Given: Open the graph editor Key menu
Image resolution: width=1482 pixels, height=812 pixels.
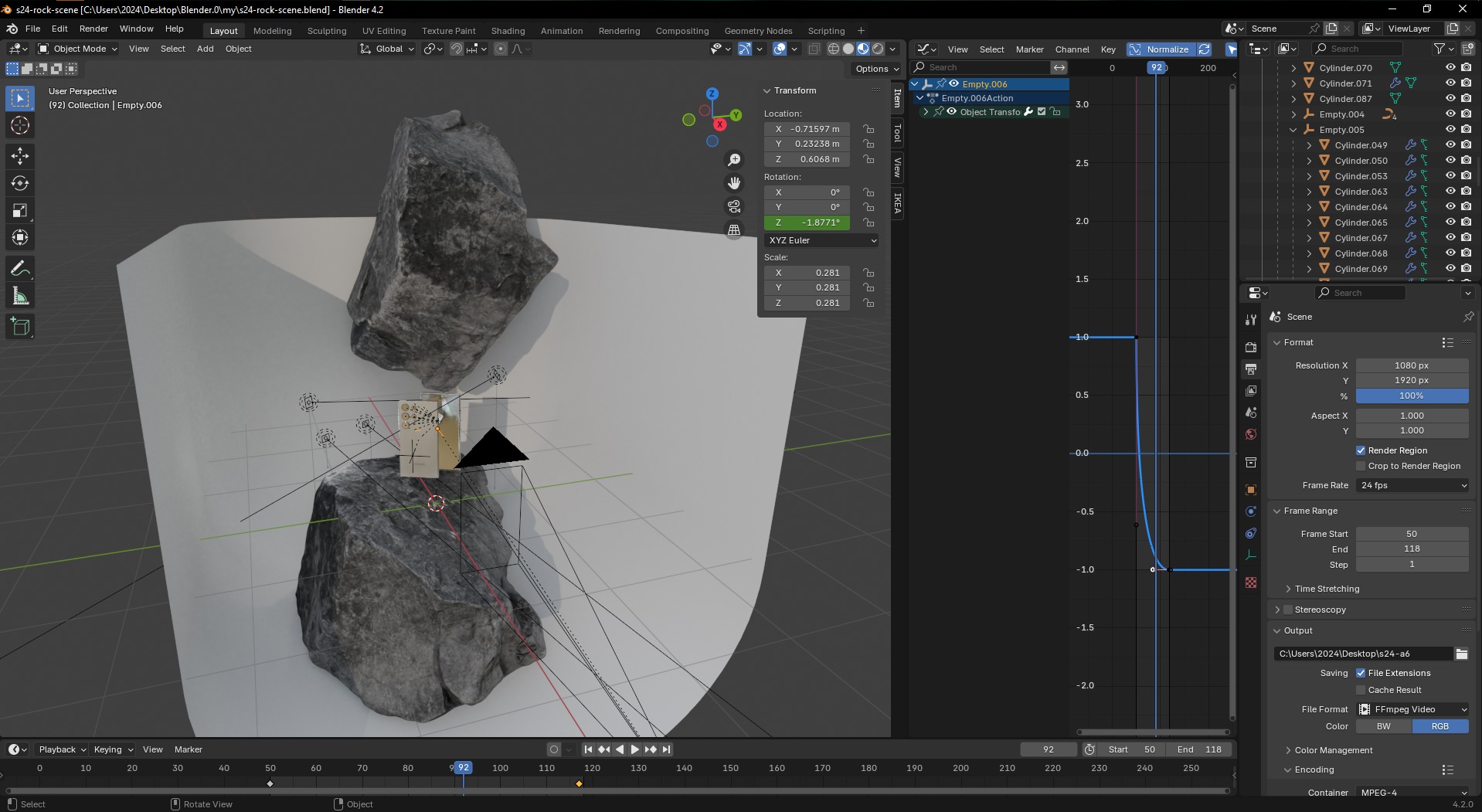Looking at the screenshot, I should click(1108, 49).
